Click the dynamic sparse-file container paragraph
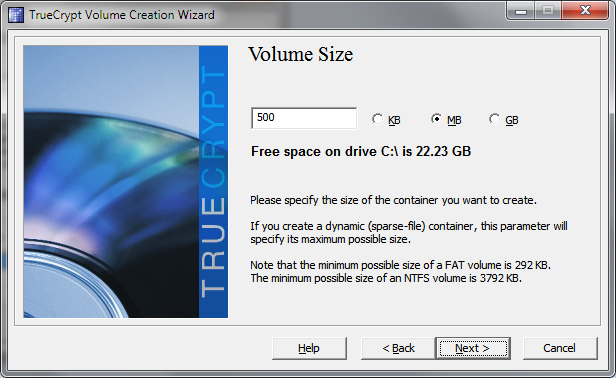This screenshot has height=378, width=616. pos(409,233)
